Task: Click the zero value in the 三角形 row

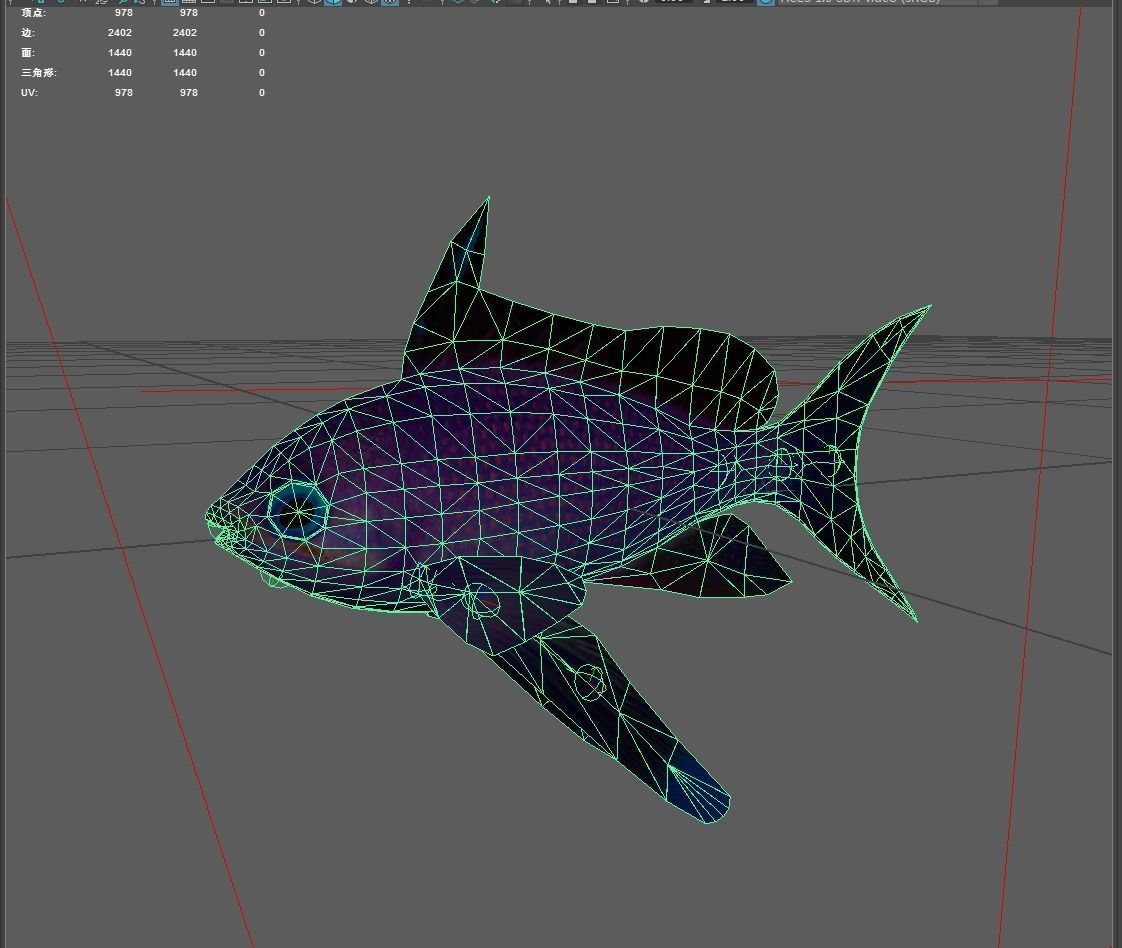Action: point(261,73)
